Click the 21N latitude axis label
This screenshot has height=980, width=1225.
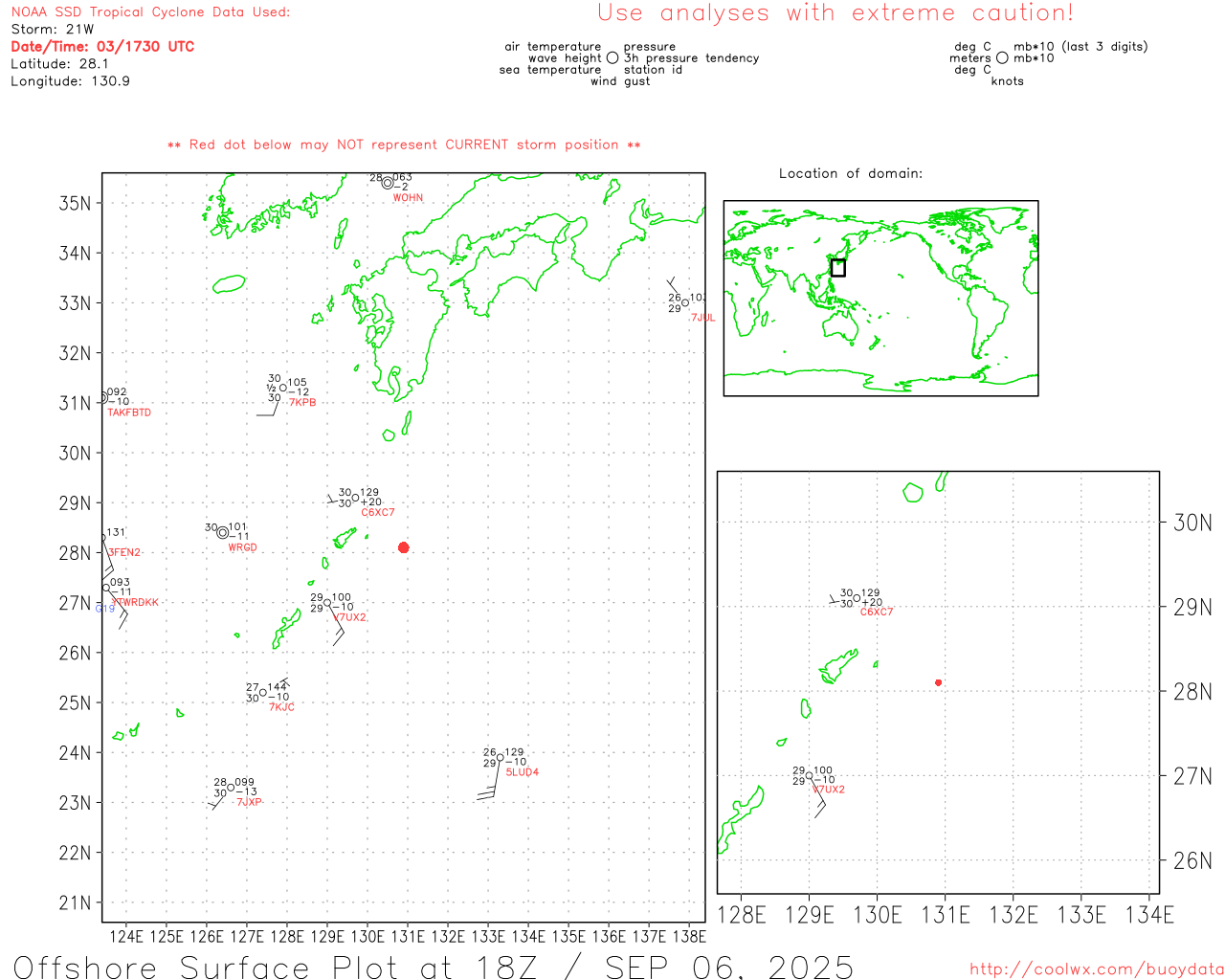(75, 902)
